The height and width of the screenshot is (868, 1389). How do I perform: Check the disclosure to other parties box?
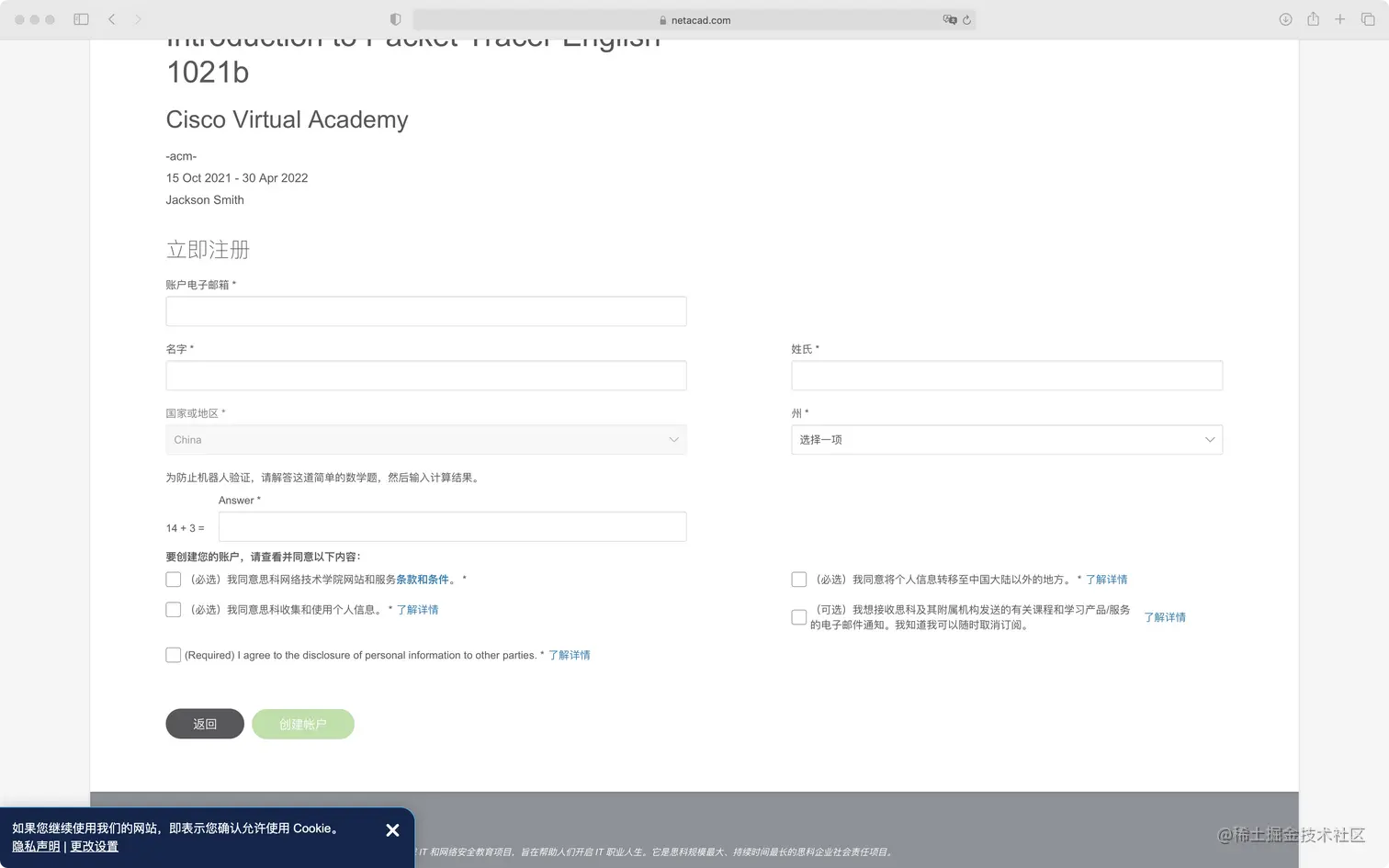click(174, 655)
